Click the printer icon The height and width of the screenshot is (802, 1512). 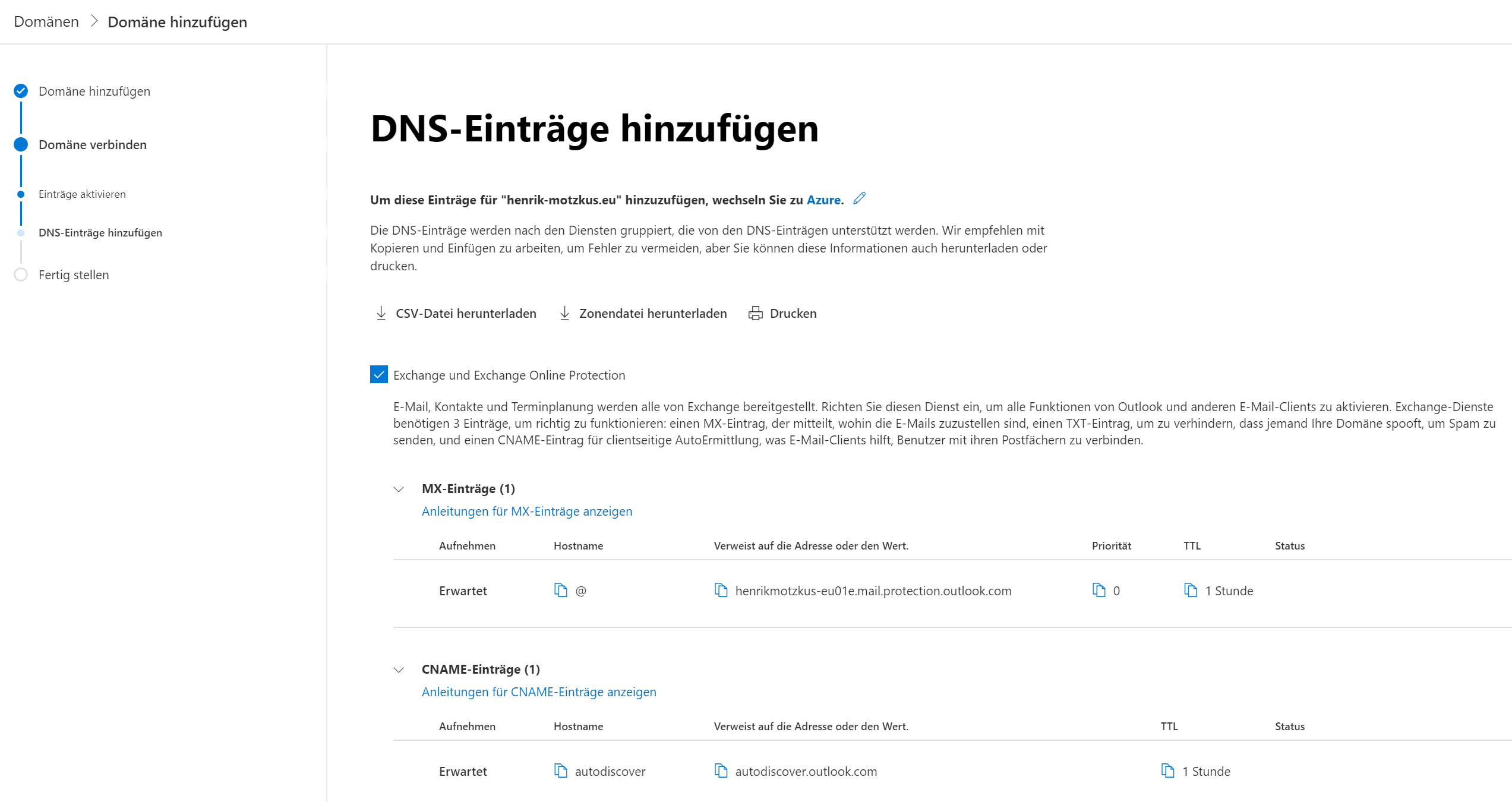pyautogui.click(x=756, y=313)
